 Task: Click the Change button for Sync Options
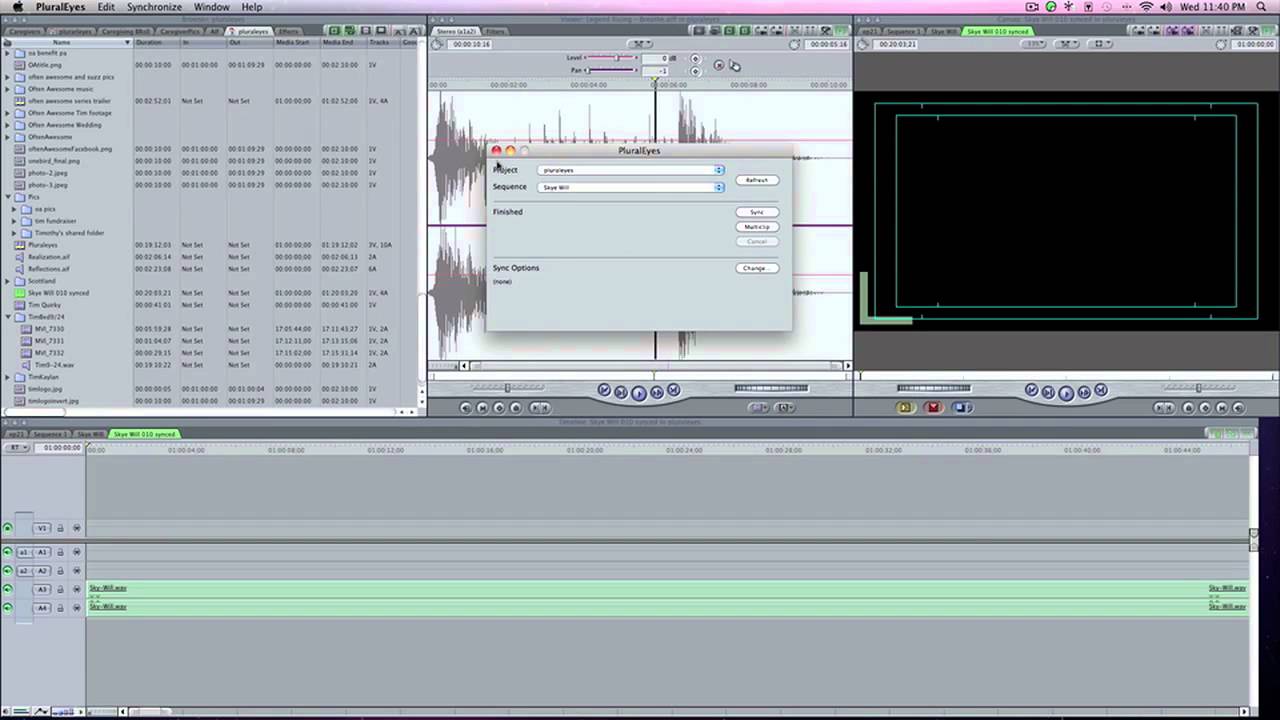pyautogui.click(x=755, y=268)
